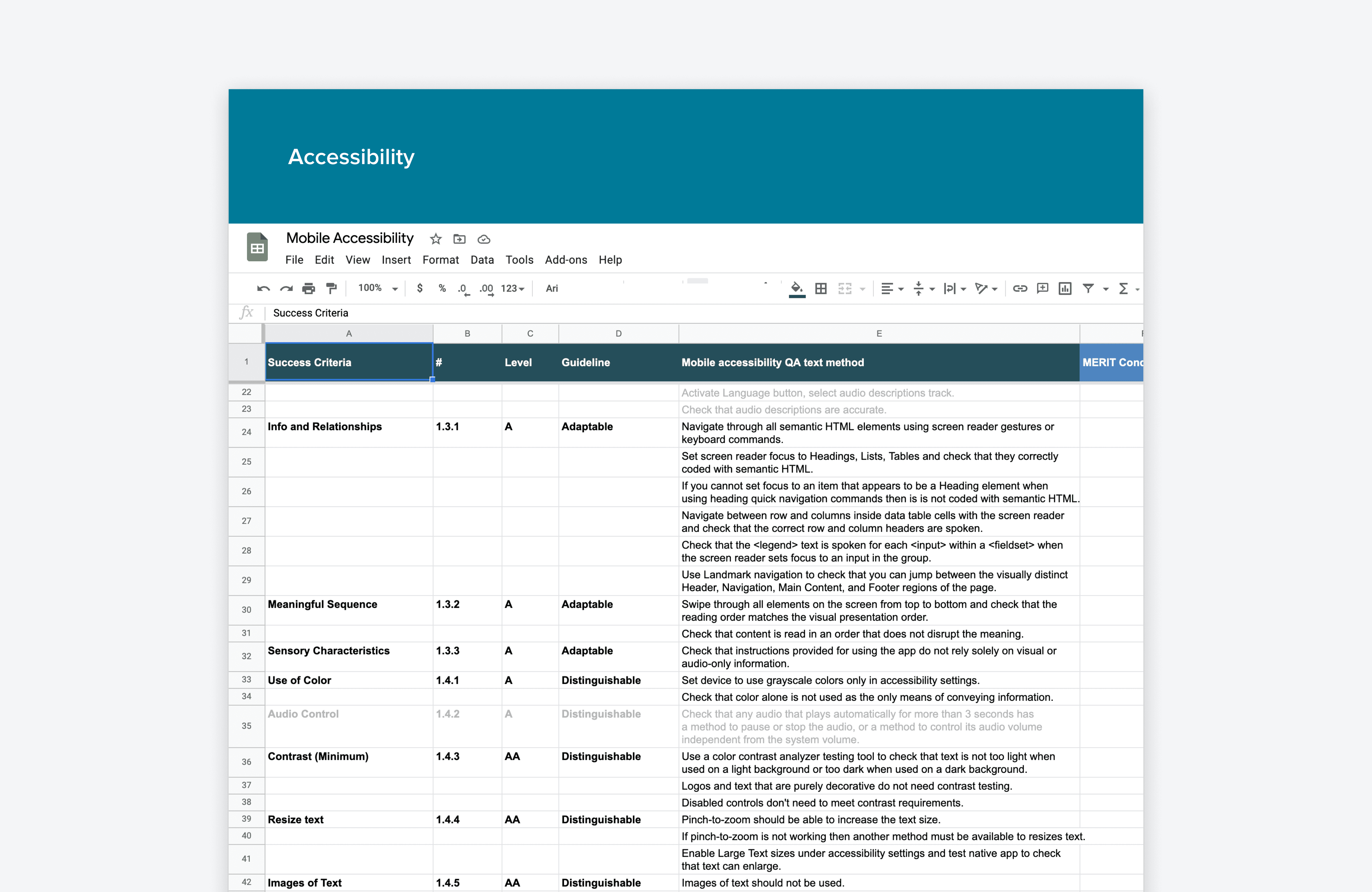
Task: Open the Format menu
Action: click(440, 260)
